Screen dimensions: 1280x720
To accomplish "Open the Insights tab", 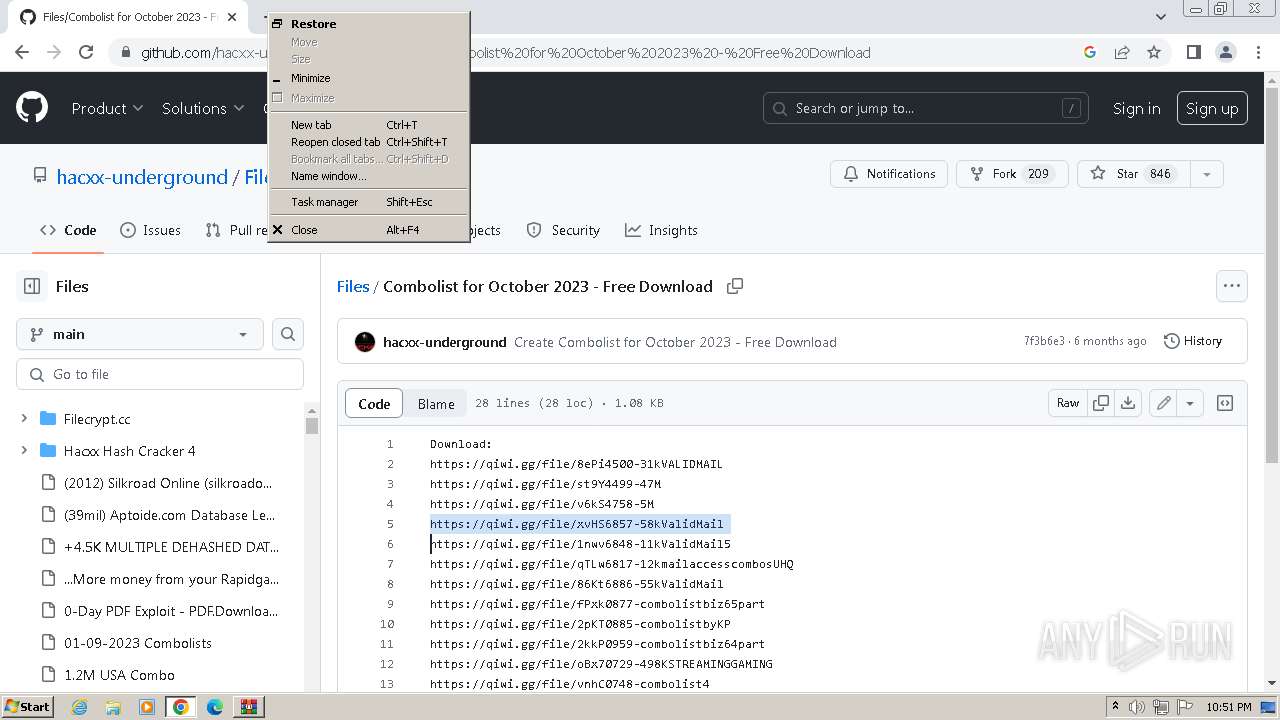I will point(661,230).
